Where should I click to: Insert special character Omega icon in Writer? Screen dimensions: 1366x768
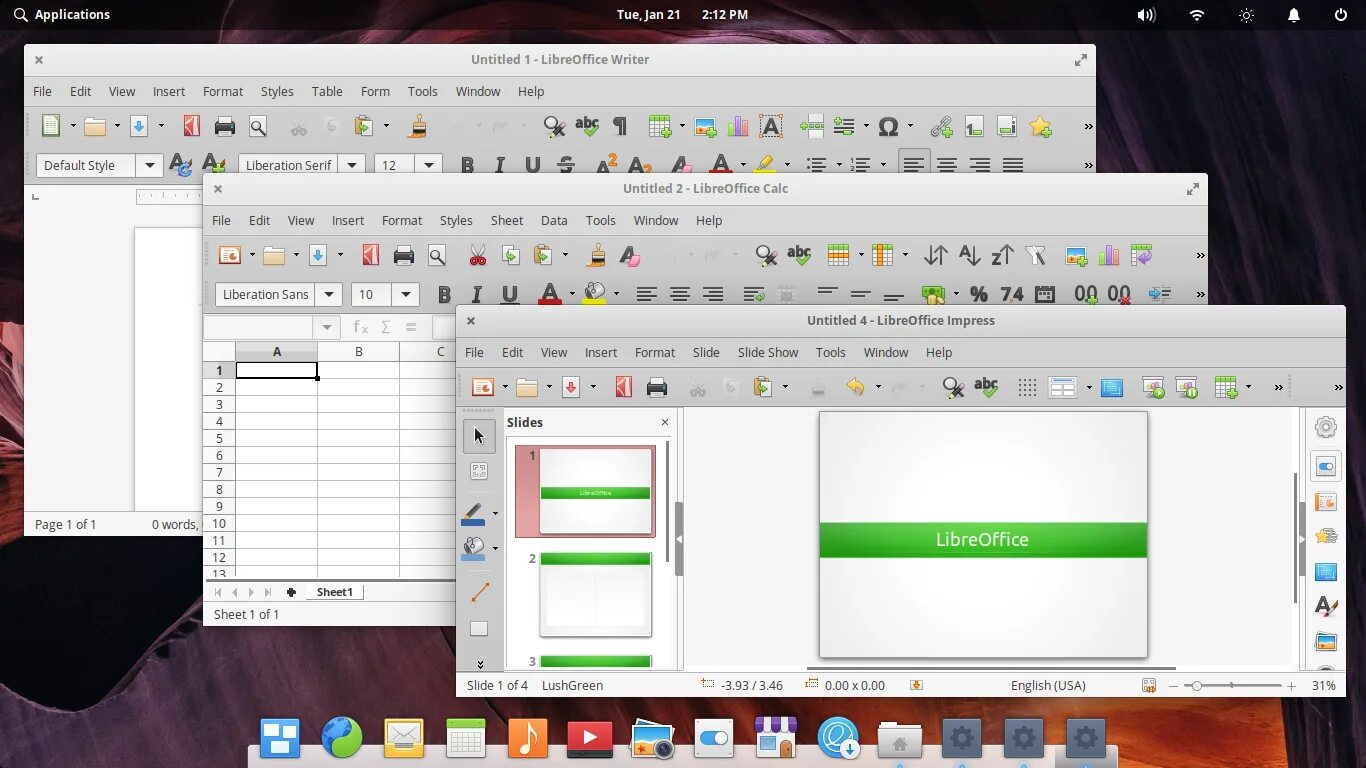point(888,126)
